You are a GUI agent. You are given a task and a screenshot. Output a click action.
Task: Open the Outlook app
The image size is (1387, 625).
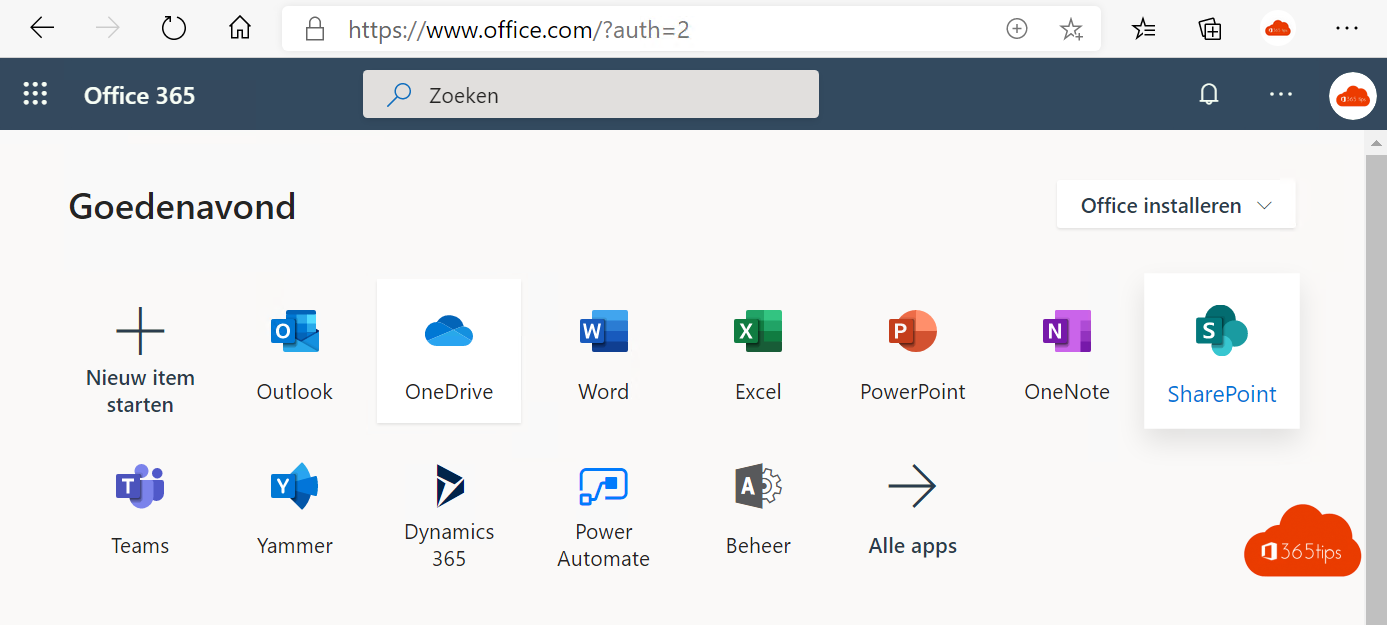pyautogui.click(x=294, y=350)
